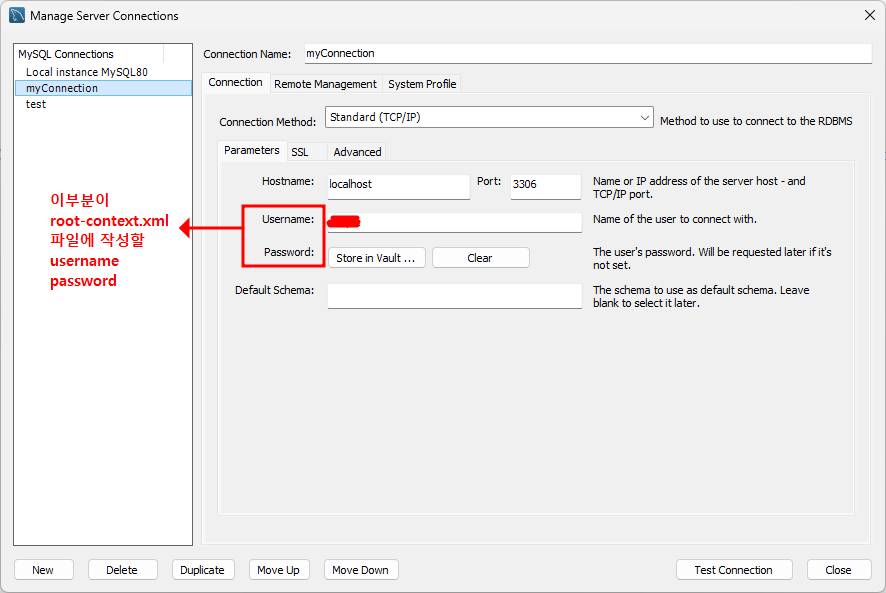The height and width of the screenshot is (593, 886).
Task: Open the Advanced sub-tab
Action: click(x=357, y=152)
